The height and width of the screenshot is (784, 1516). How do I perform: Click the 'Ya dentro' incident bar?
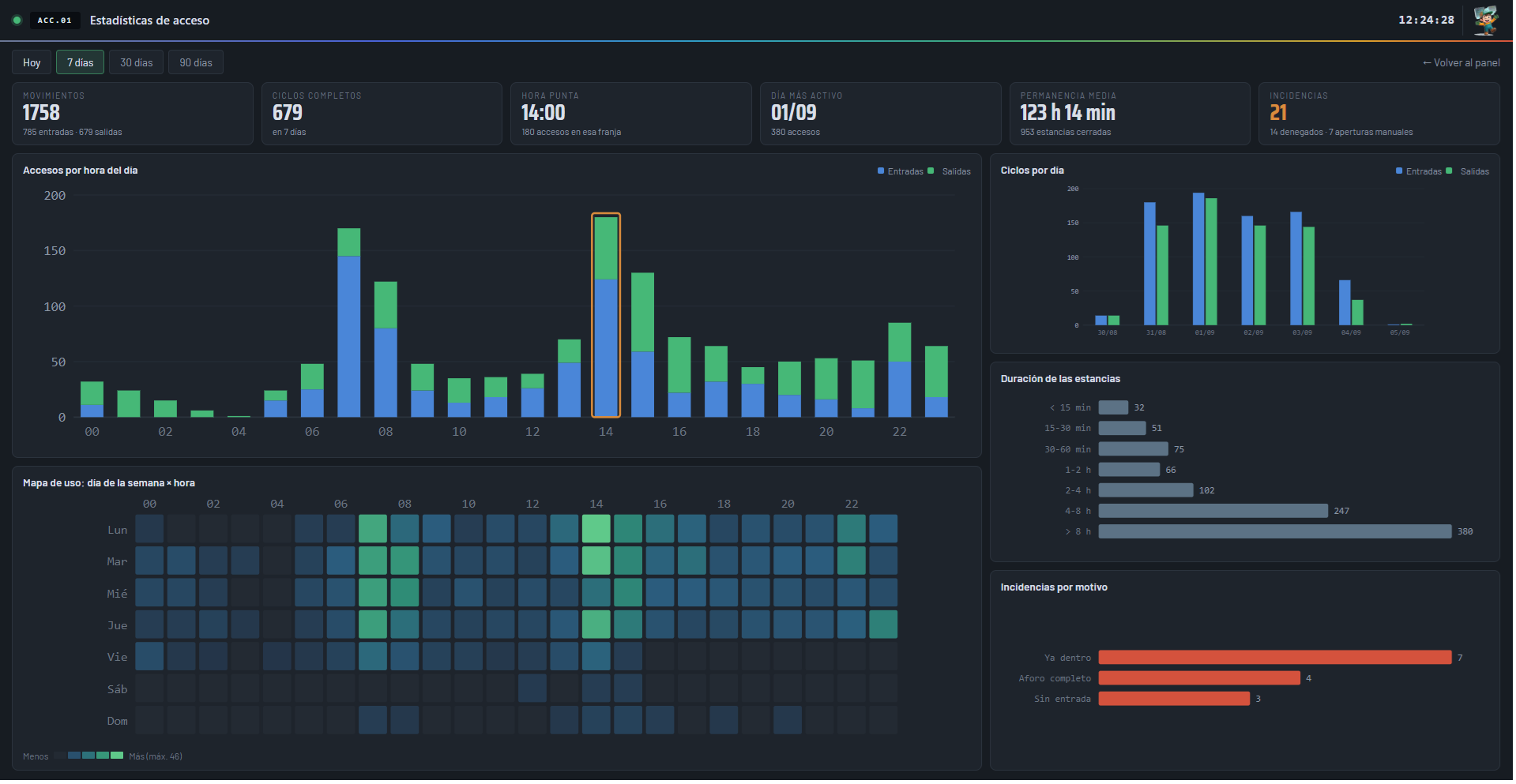1275,658
